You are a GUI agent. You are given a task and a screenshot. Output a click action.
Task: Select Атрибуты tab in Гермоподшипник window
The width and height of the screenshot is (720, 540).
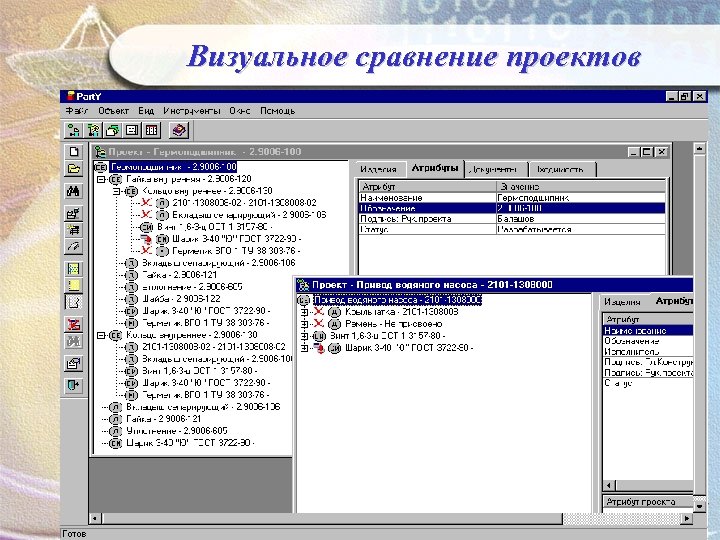click(x=435, y=168)
